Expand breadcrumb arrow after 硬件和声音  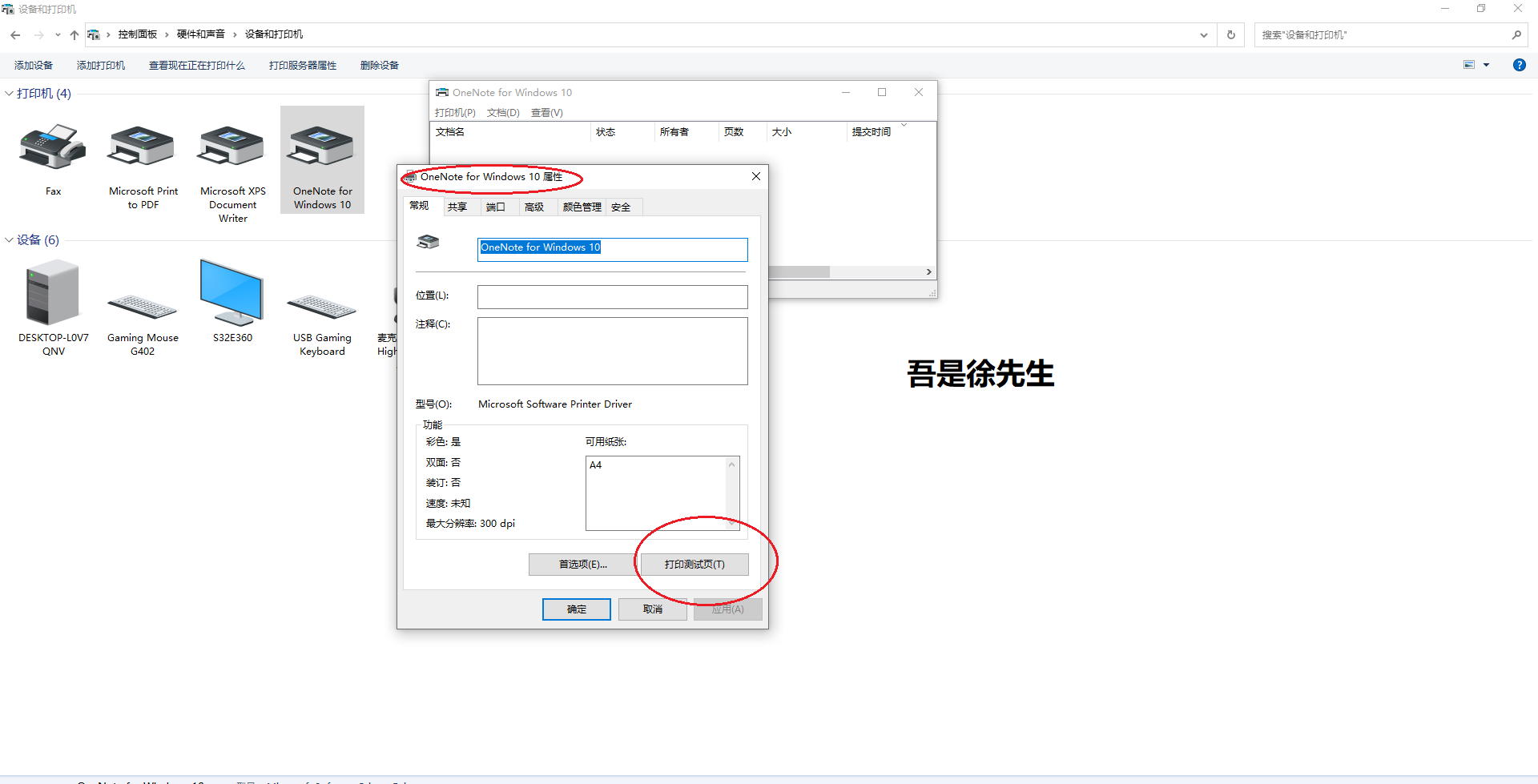tap(235, 34)
